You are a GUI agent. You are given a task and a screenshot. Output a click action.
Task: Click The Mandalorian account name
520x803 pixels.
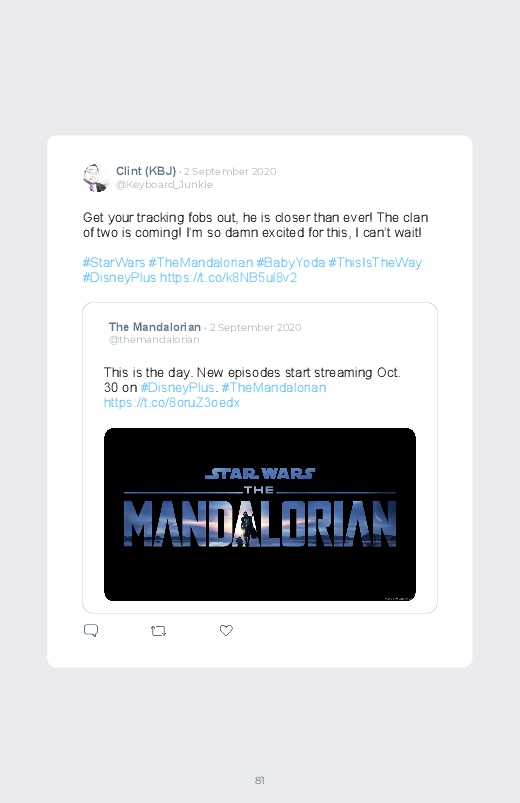tap(155, 327)
